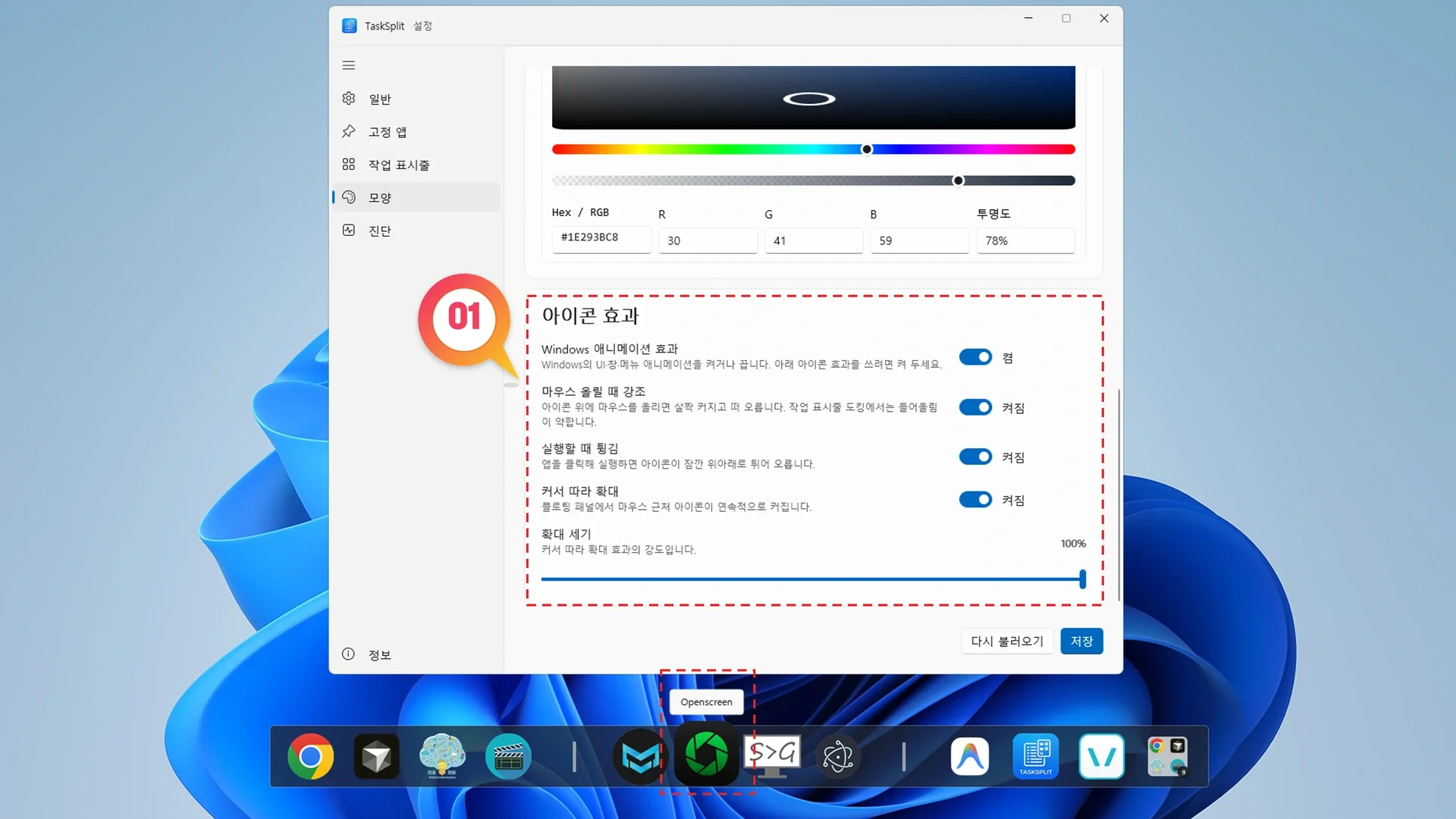Open 정보 (About) page
This screenshot has width=1456, height=819.
(416, 654)
